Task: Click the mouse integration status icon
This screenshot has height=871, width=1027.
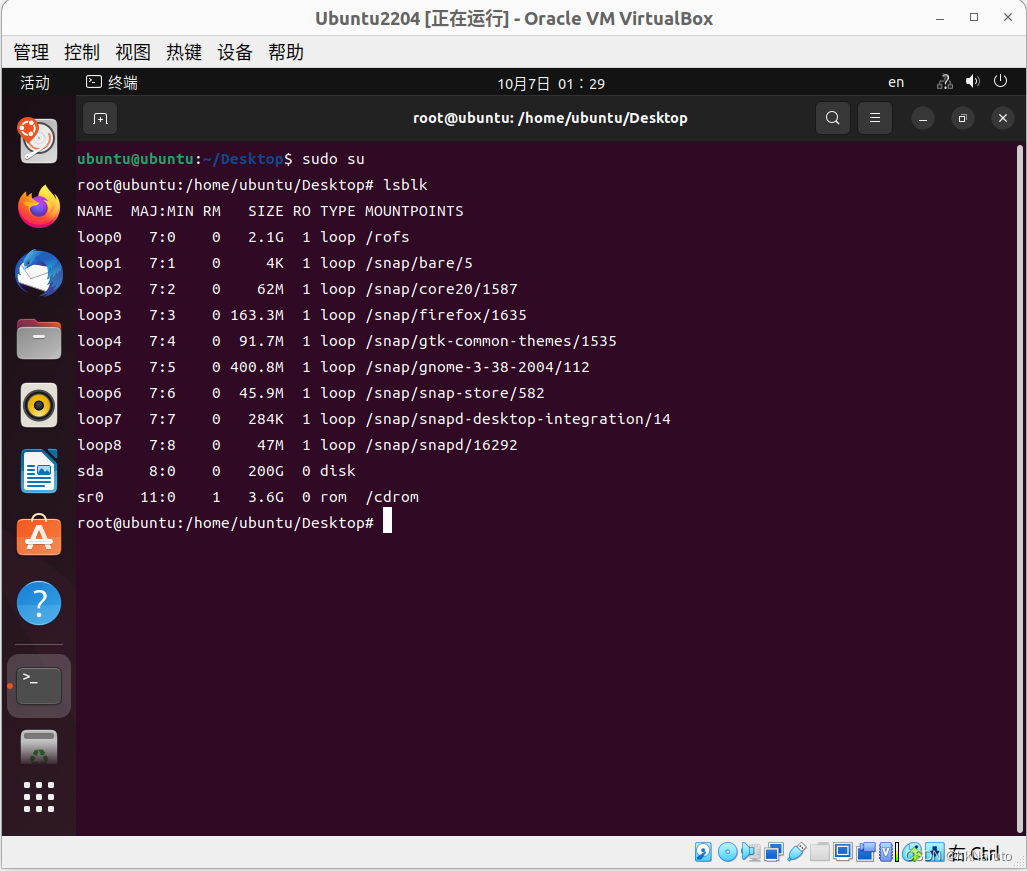Action: (912, 852)
